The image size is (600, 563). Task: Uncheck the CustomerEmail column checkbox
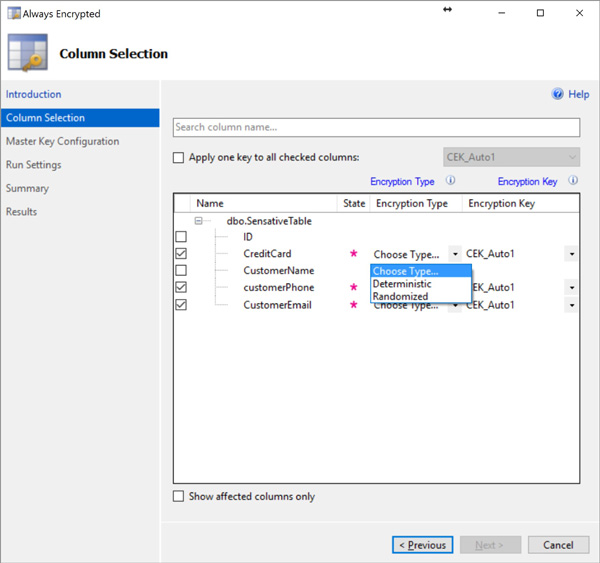(181, 305)
